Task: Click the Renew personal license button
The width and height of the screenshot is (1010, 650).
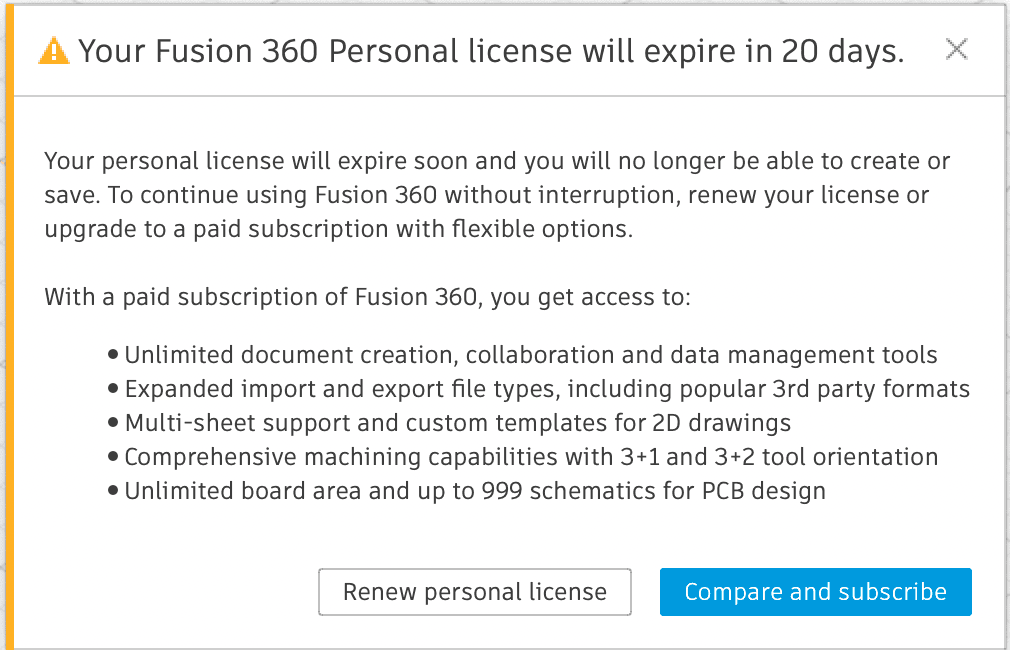Action: coord(475,592)
